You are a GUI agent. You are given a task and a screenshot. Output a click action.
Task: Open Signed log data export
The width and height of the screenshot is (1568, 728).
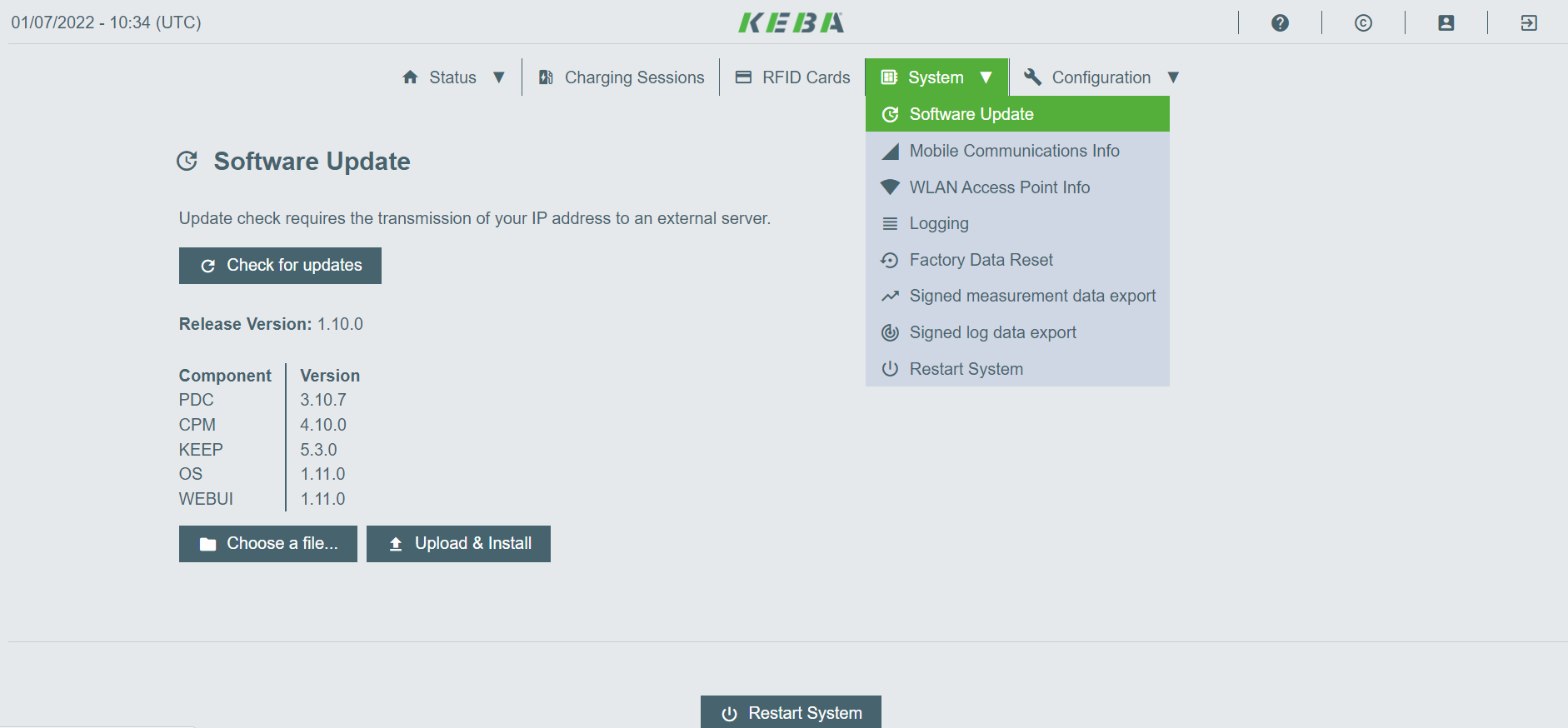992,332
